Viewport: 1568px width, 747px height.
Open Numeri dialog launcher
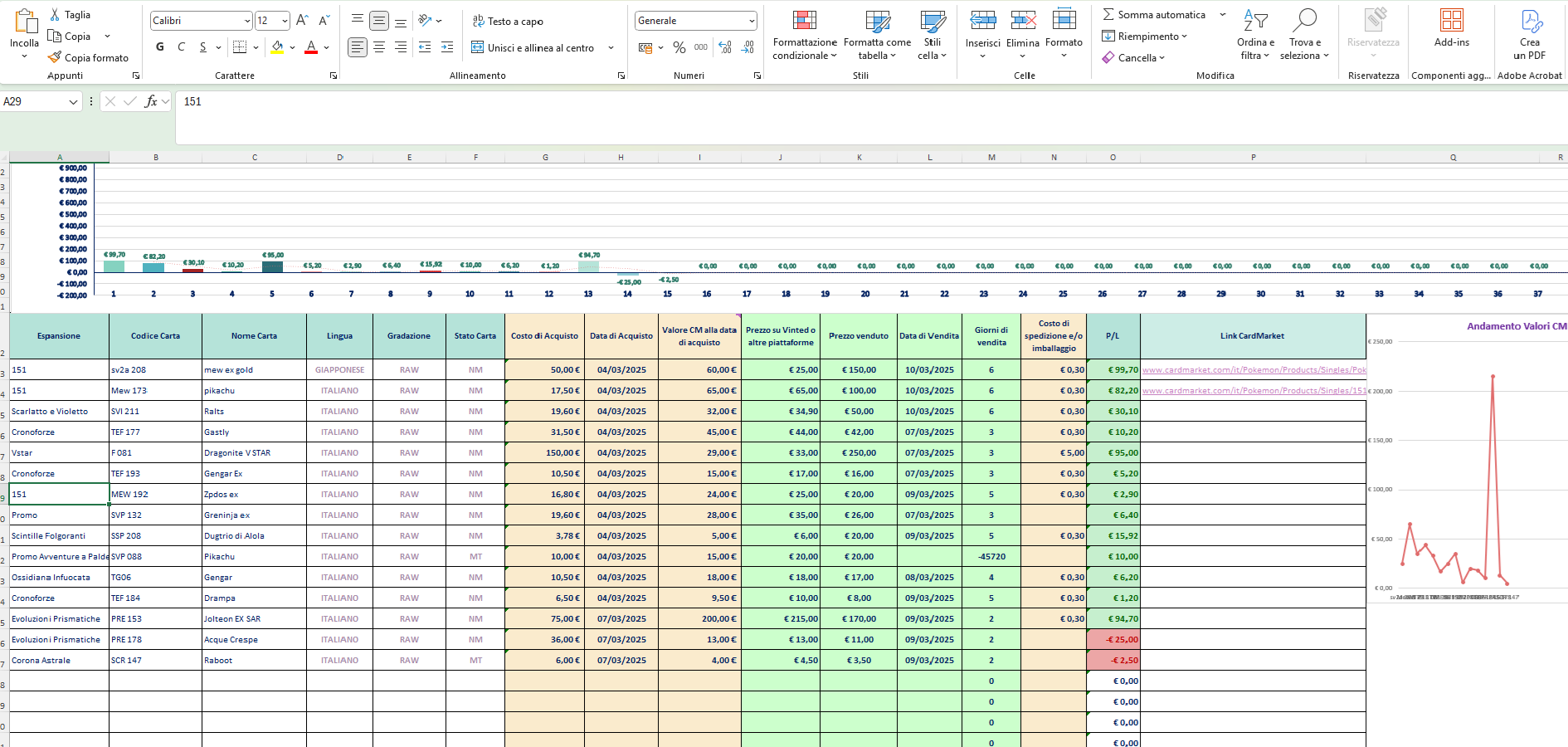[x=757, y=76]
